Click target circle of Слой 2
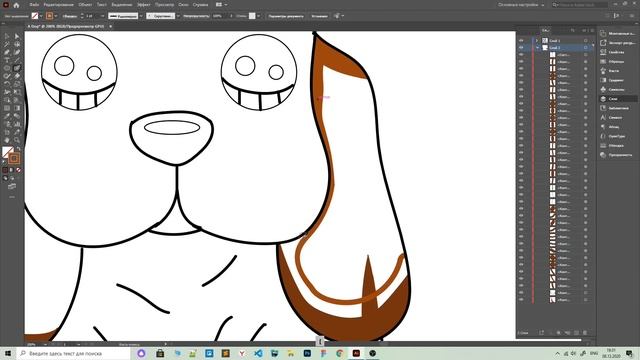This screenshot has height=360, width=640. coord(586,48)
